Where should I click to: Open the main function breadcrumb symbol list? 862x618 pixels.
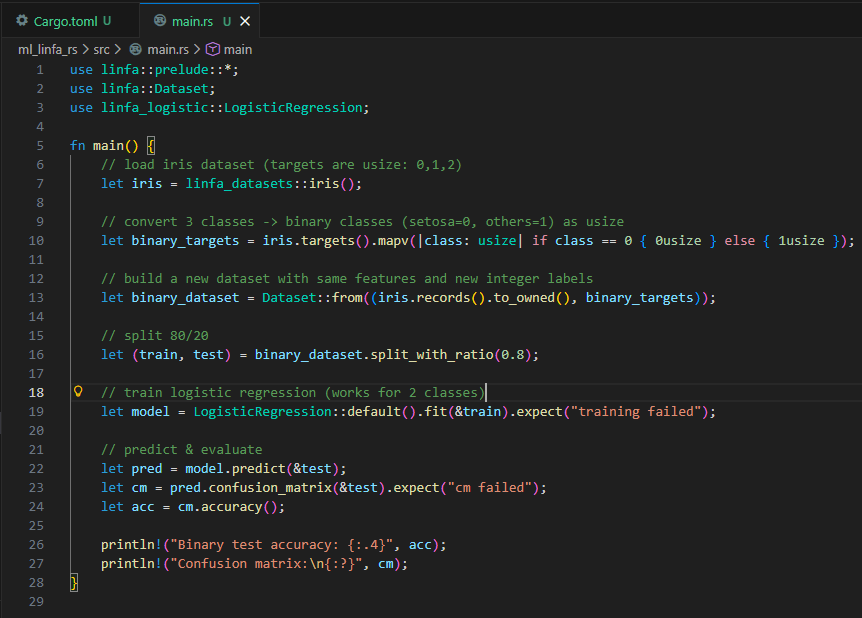coord(238,49)
